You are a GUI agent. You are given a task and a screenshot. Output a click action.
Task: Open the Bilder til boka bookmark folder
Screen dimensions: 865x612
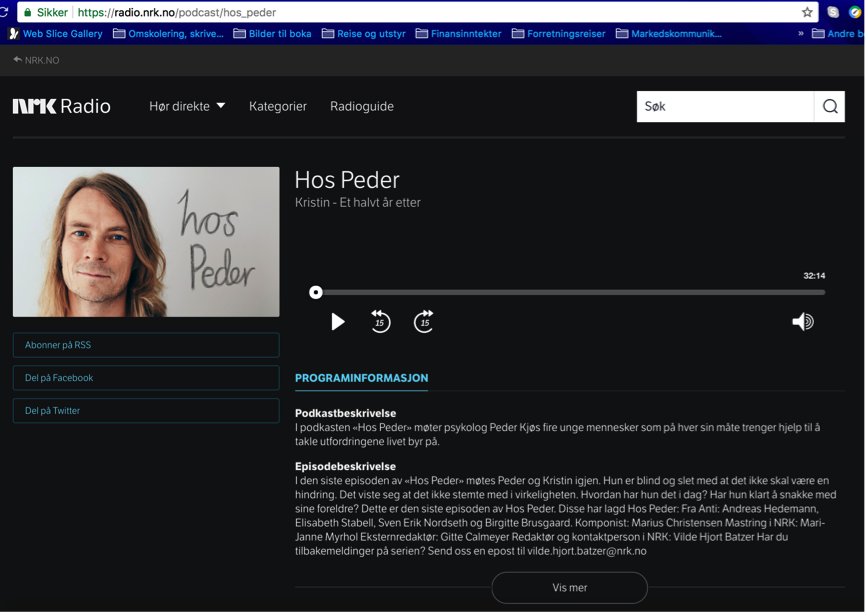[x=272, y=34]
